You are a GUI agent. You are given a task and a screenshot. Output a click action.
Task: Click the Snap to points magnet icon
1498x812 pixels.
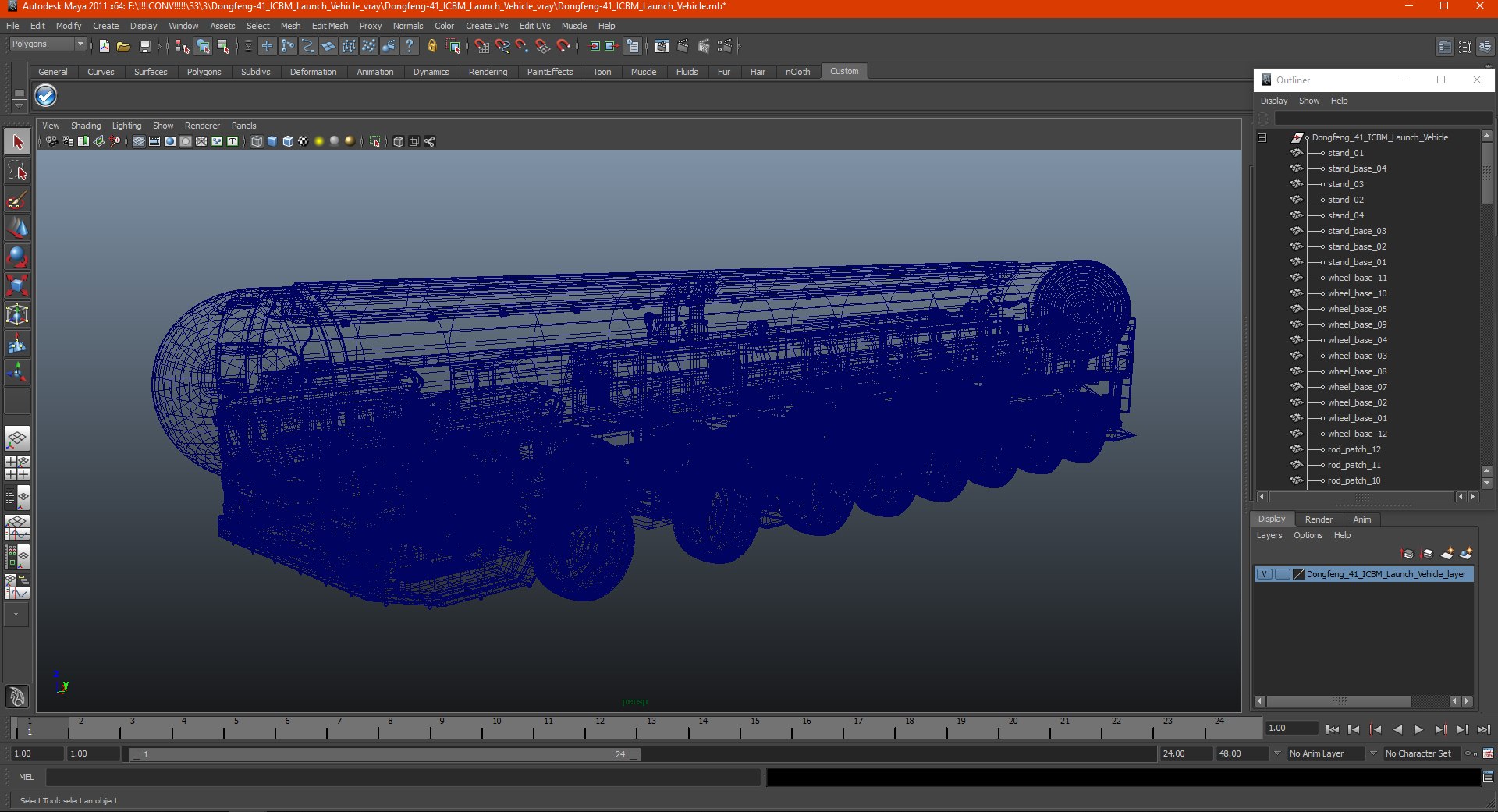(x=522, y=46)
